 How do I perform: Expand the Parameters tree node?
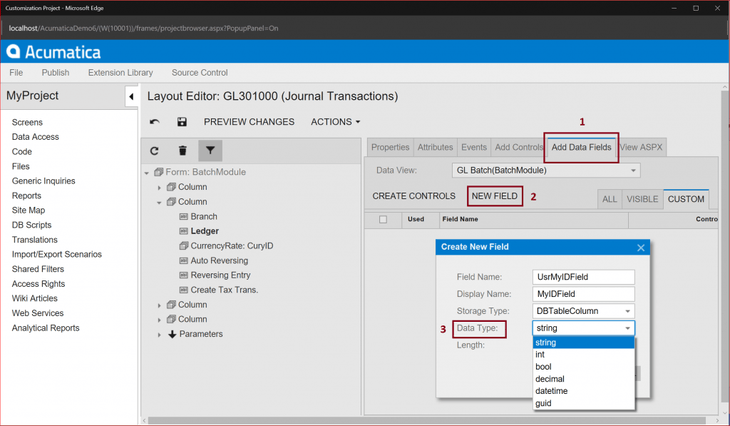click(159, 335)
